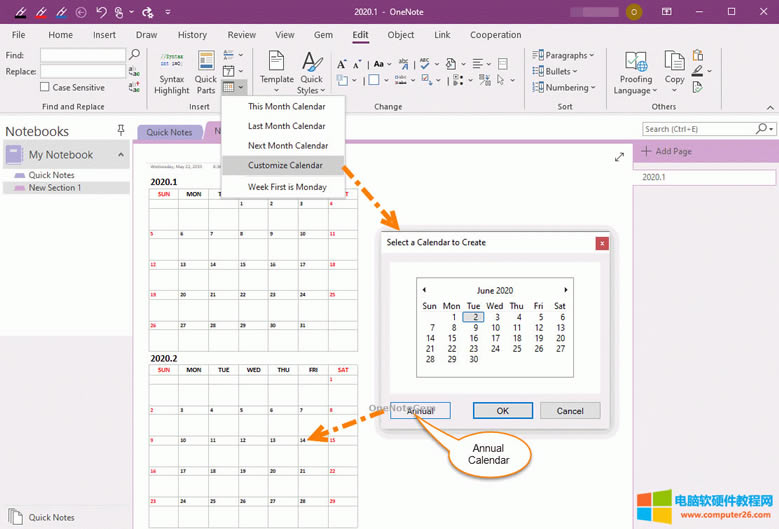Viewport: 779px width, 529px height.
Task: Click the Syntax Highlight icon
Action: coord(171,62)
